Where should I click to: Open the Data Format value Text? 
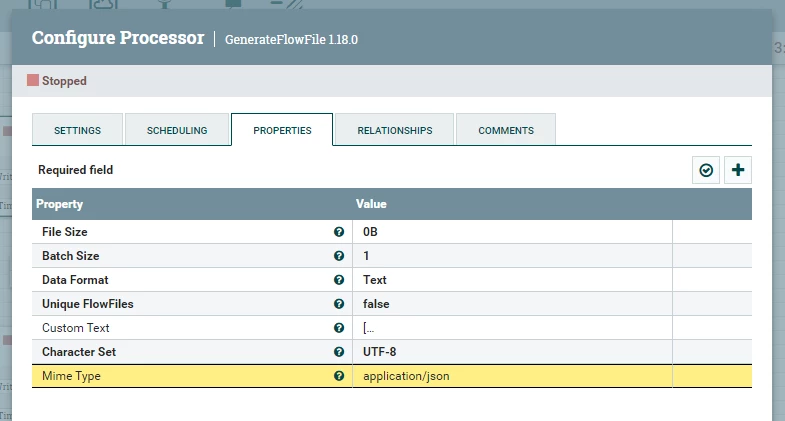[512, 280]
